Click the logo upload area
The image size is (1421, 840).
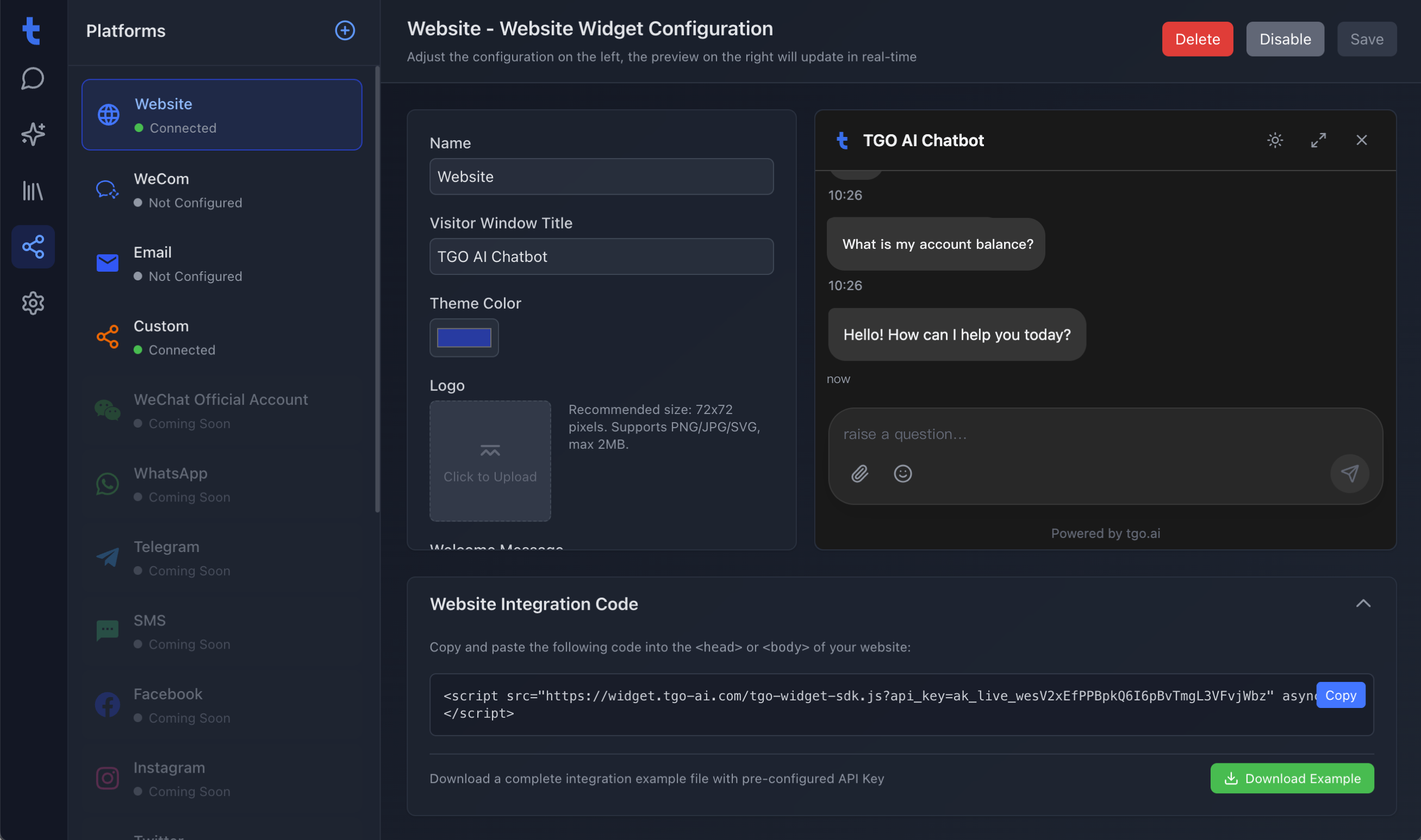click(490, 461)
